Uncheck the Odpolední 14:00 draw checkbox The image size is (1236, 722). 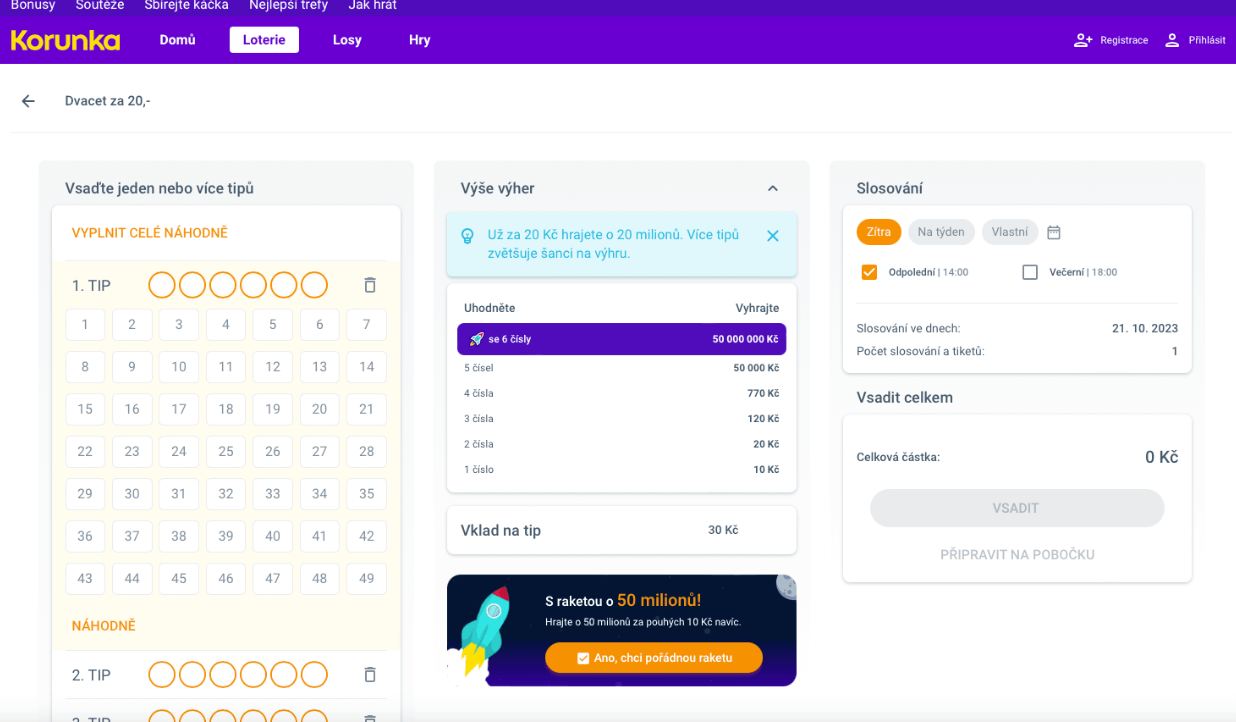click(x=869, y=272)
